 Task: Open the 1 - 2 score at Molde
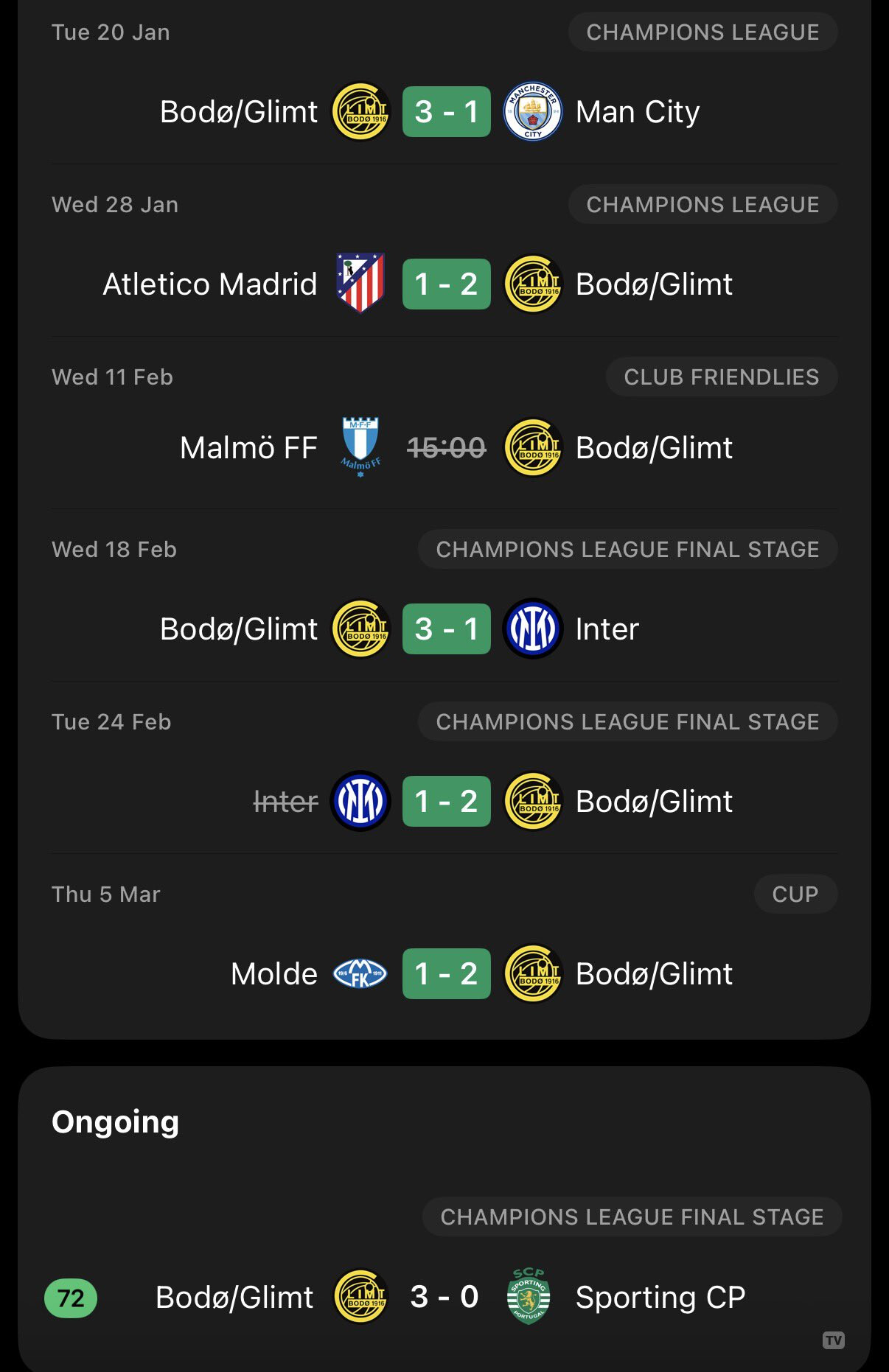point(446,973)
